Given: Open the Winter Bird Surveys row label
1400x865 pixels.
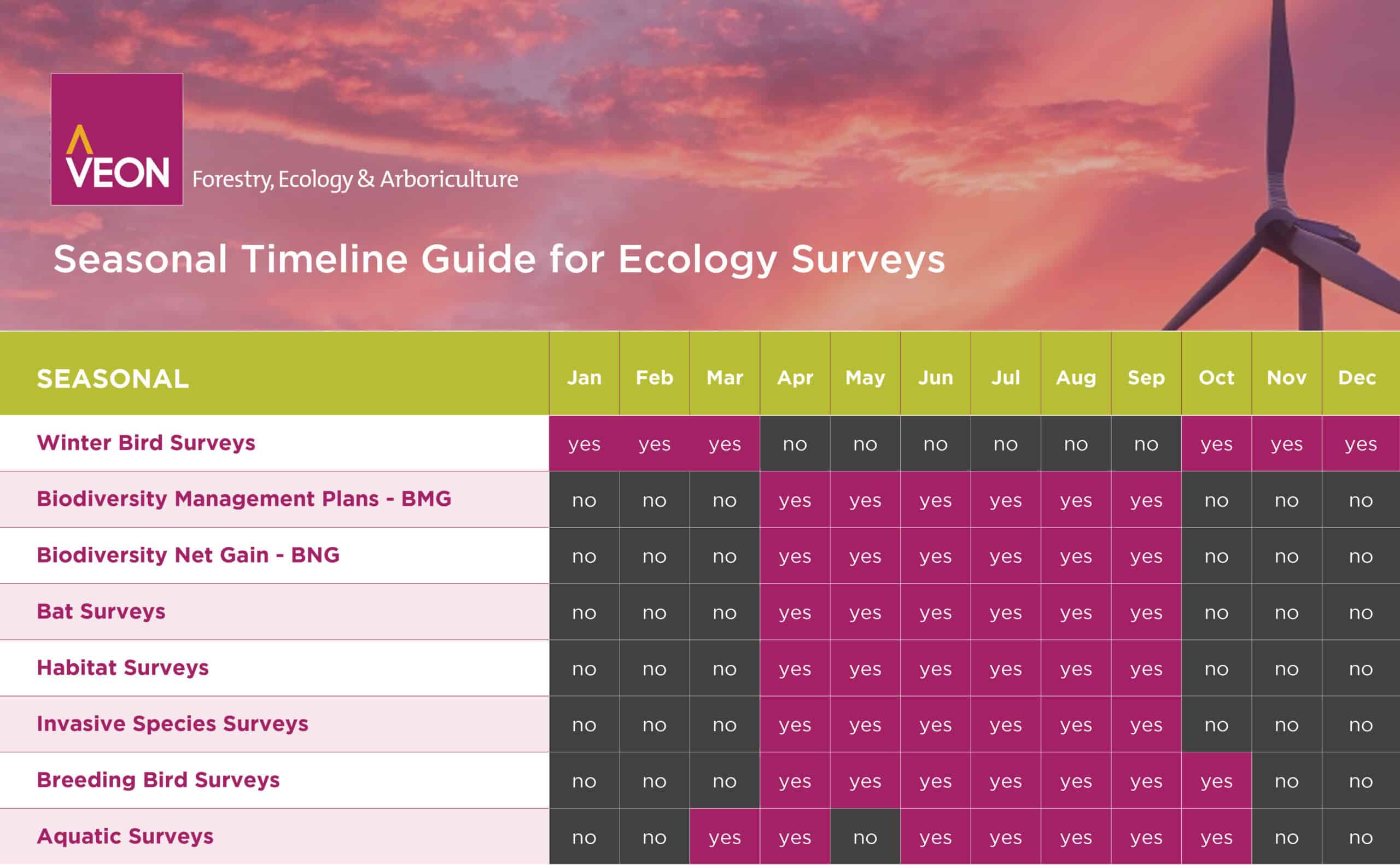Looking at the screenshot, I should (146, 443).
